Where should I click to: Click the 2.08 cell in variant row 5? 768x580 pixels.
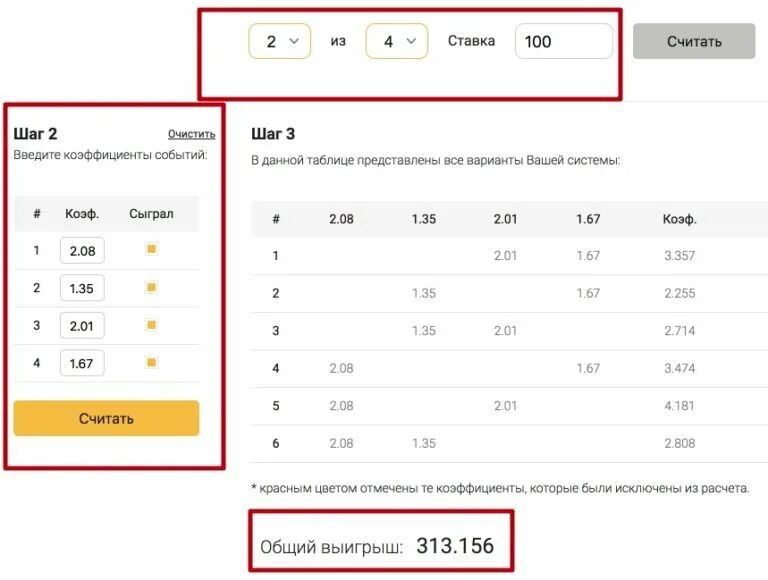tap(341, 406)
